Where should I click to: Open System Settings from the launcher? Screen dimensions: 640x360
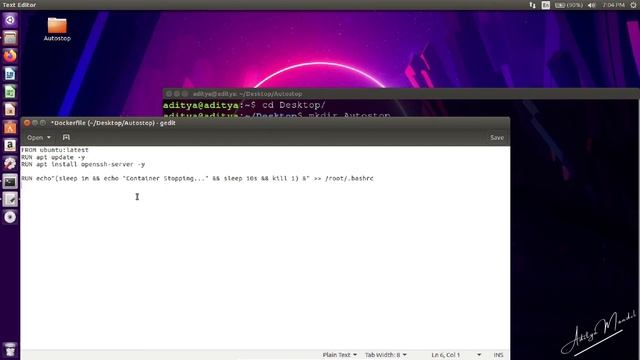coord(10,163)
